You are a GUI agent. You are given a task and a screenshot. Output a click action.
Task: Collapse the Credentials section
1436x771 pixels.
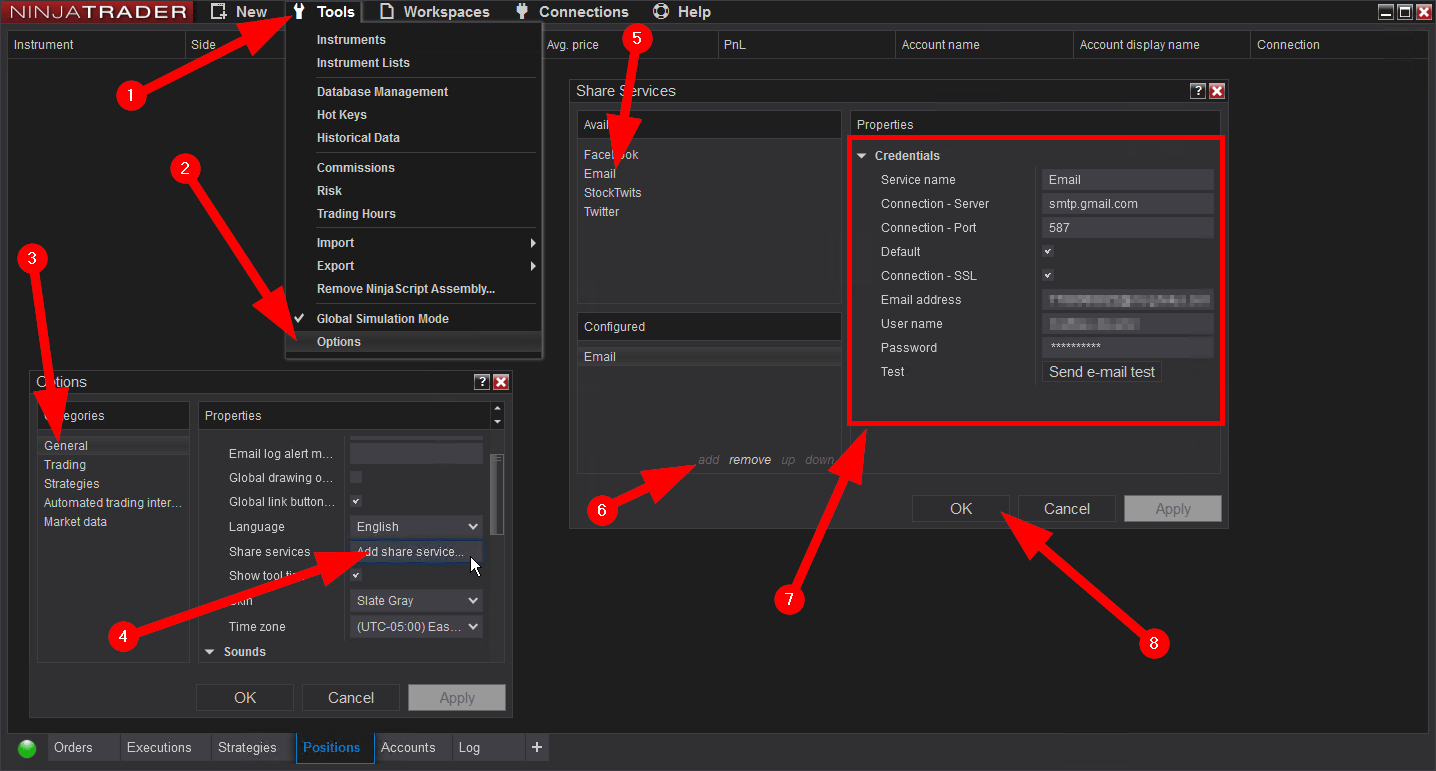(x=862, y=156)
